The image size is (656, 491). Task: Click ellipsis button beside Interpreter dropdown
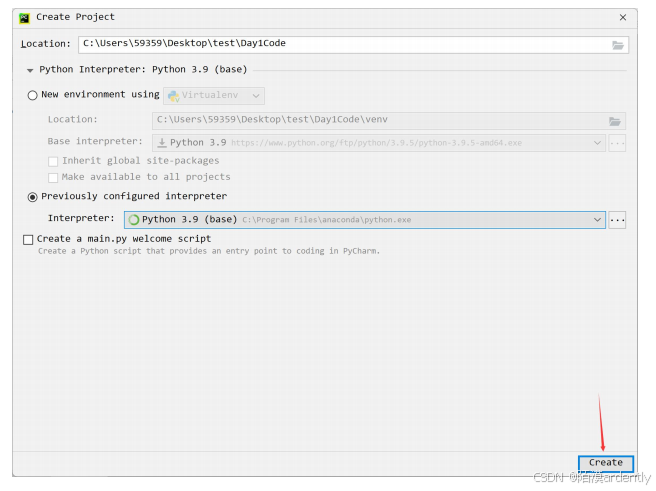pos(617,220)
